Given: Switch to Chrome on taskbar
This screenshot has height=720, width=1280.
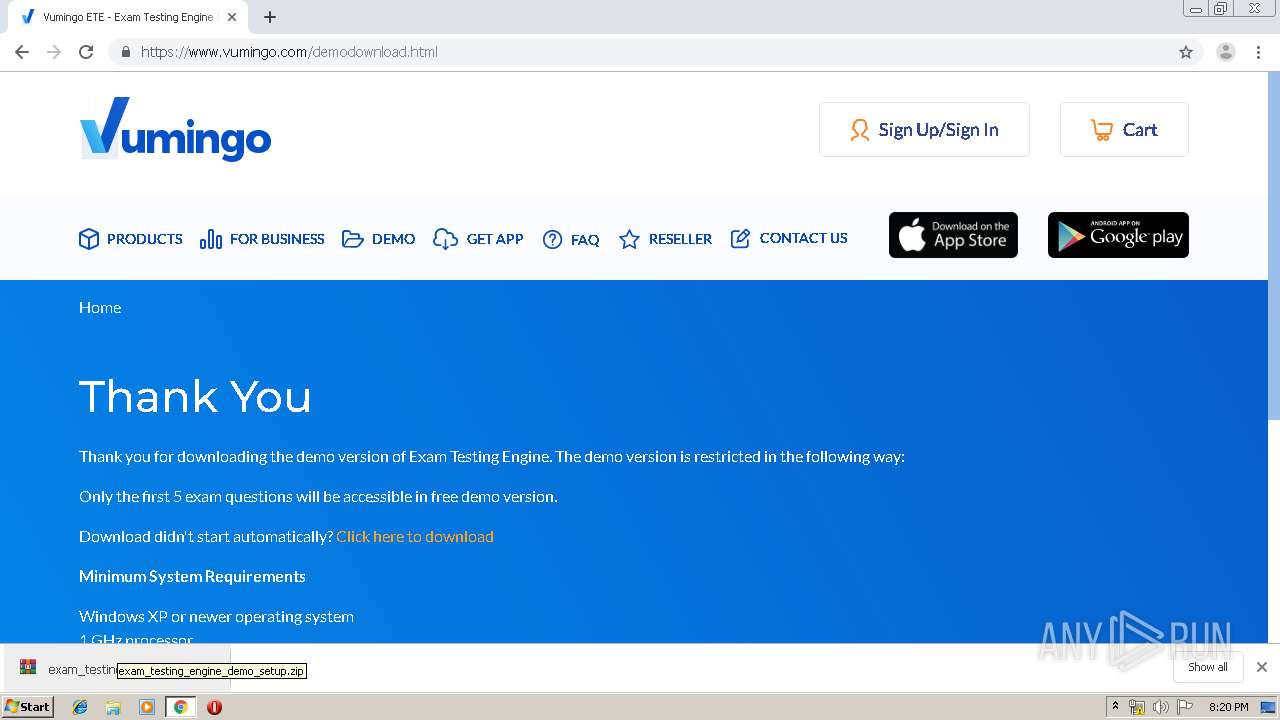Looking at the screenshot, I should tap(180, 707).
